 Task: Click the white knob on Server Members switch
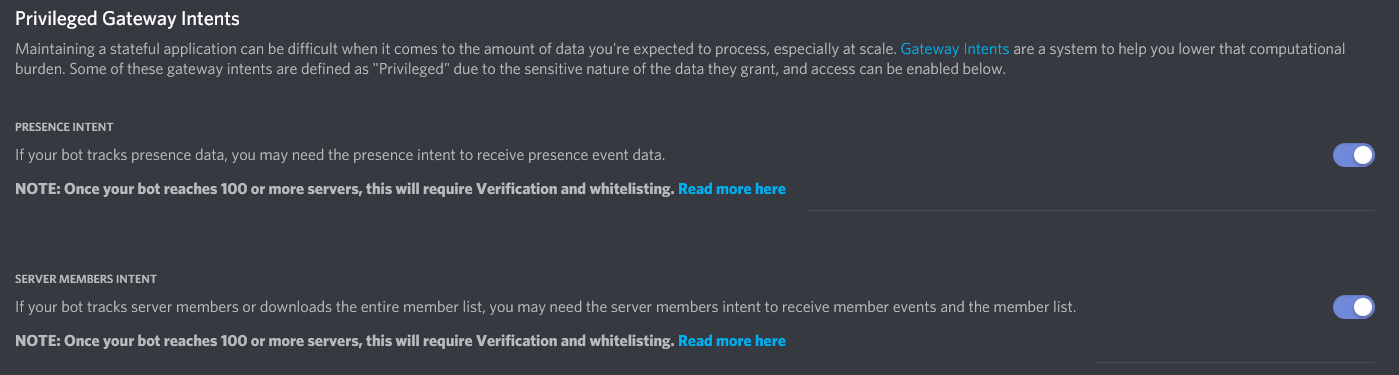point(1363,307)
